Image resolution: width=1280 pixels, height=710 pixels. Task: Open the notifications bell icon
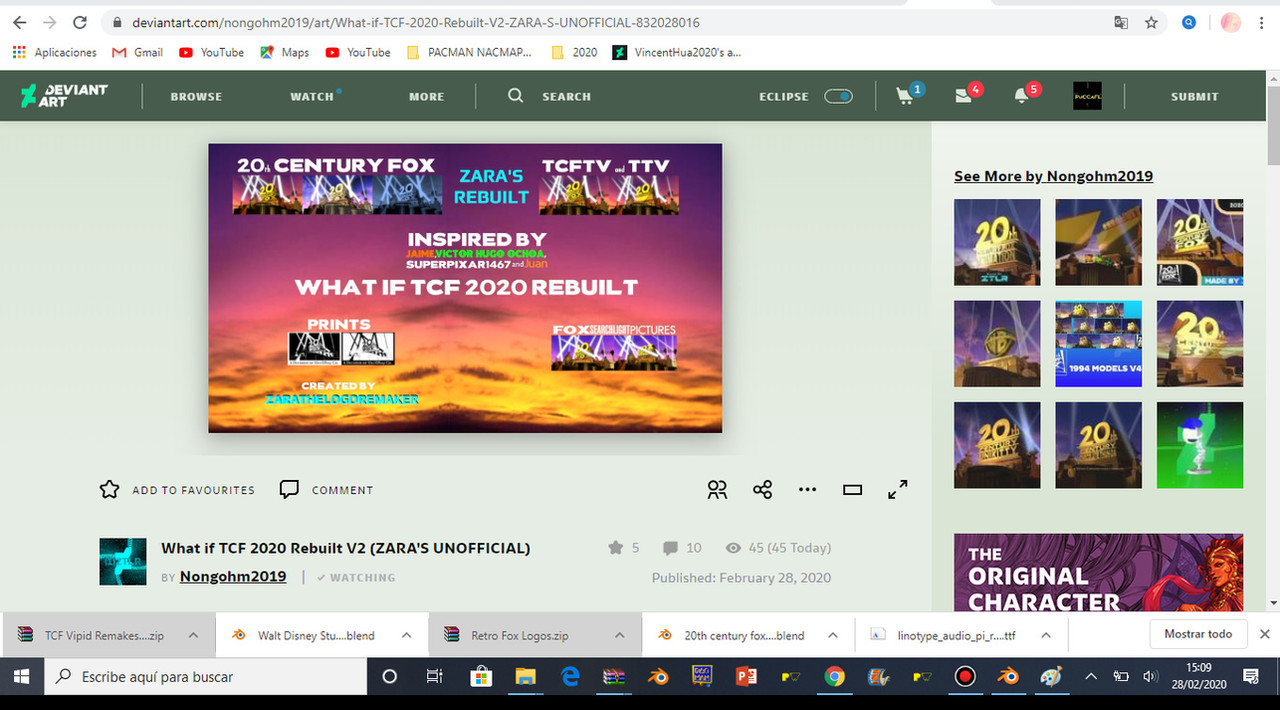1022,96
